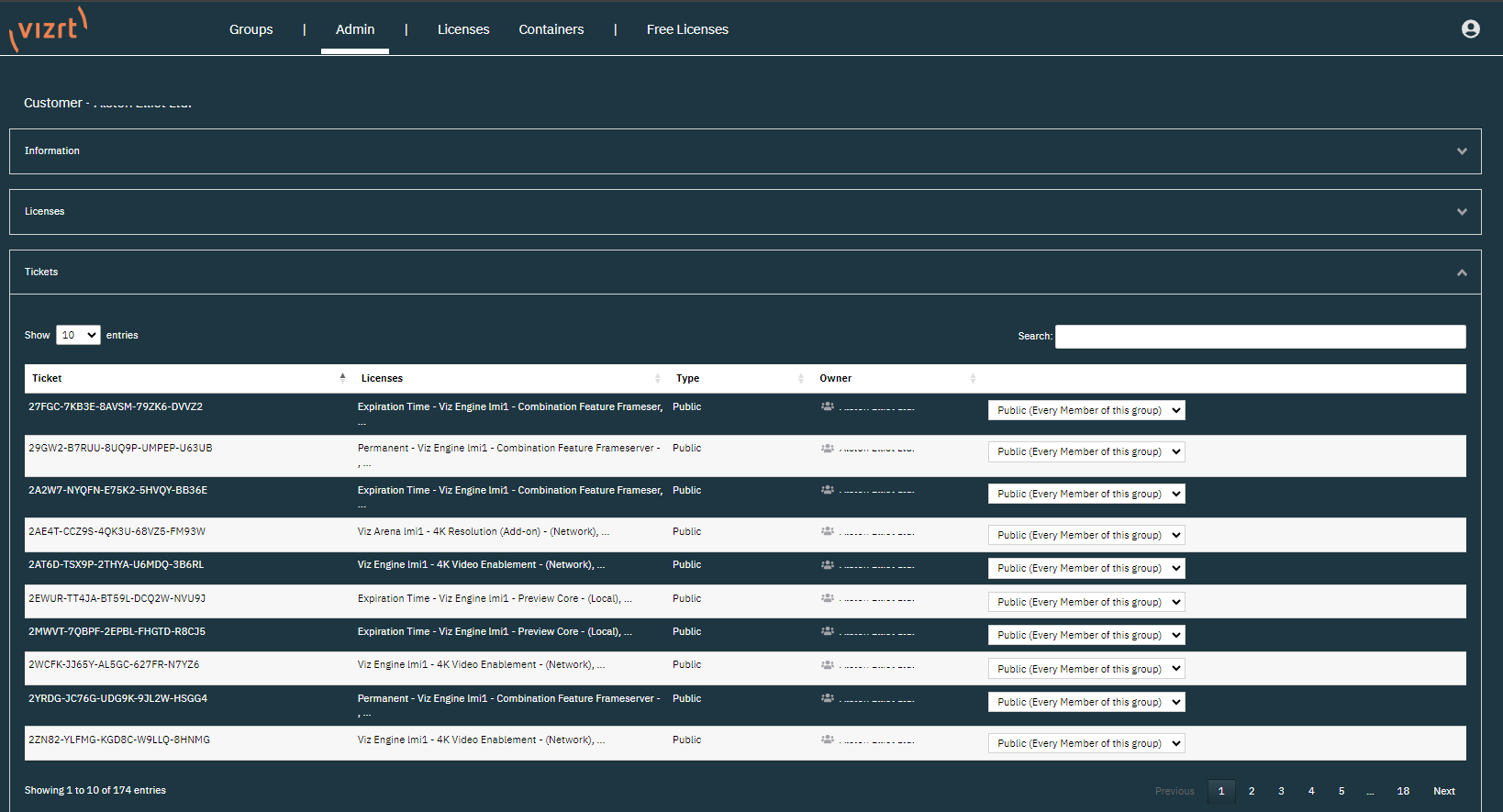Click the Vizrt logo
1503x812 pixels.
[49, 28]
